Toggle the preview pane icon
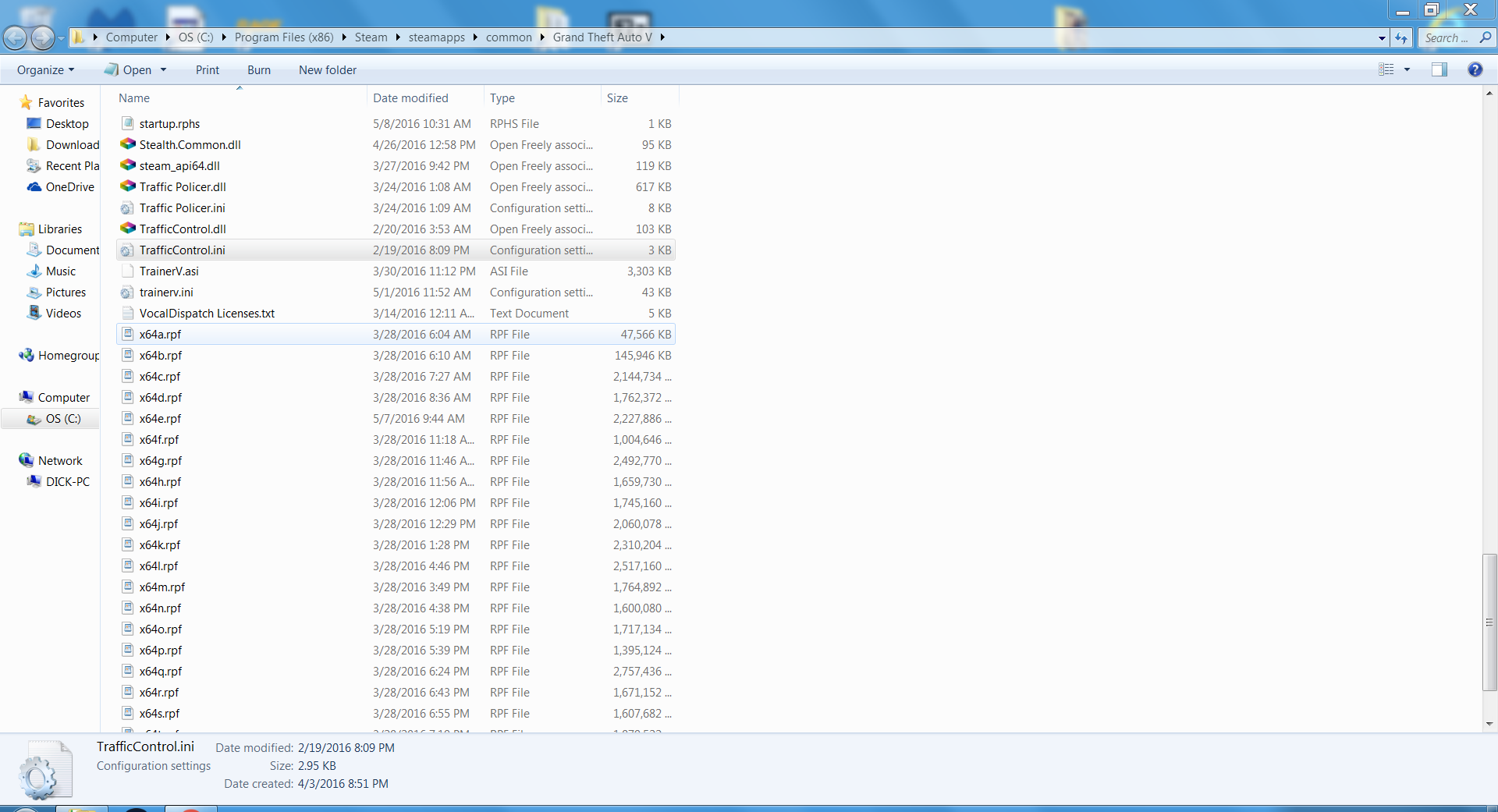Screen dimensions: 1498x812 pos(1439,69)
